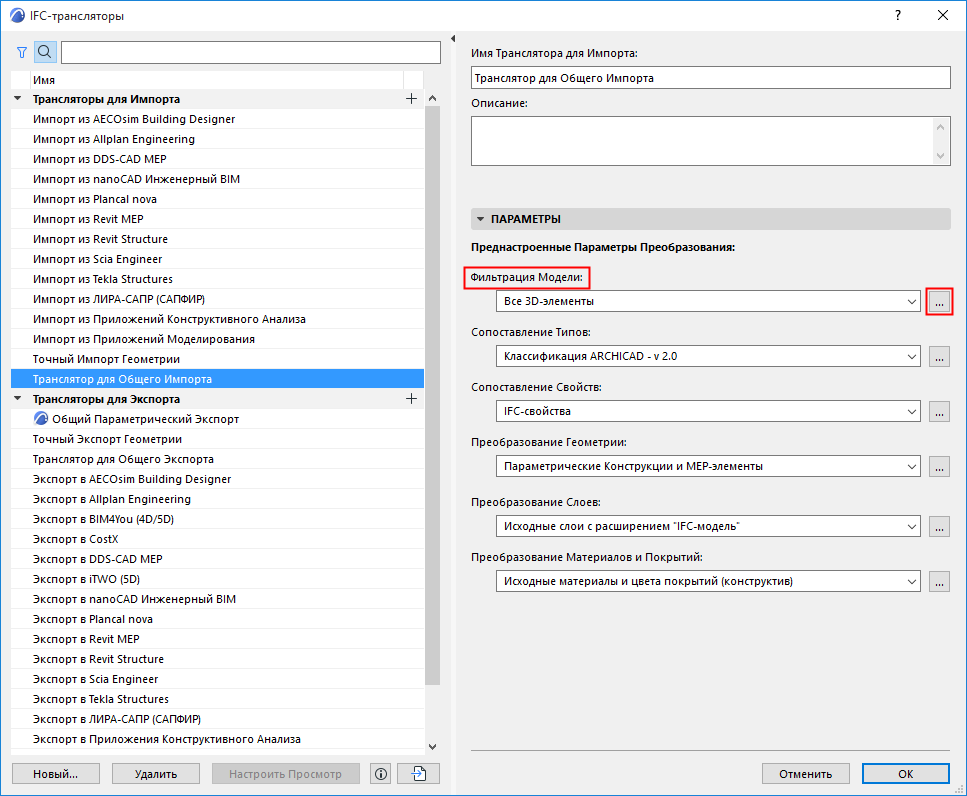Click the translator search input field
The image size is (967, 796).
(x=251, y=52)
